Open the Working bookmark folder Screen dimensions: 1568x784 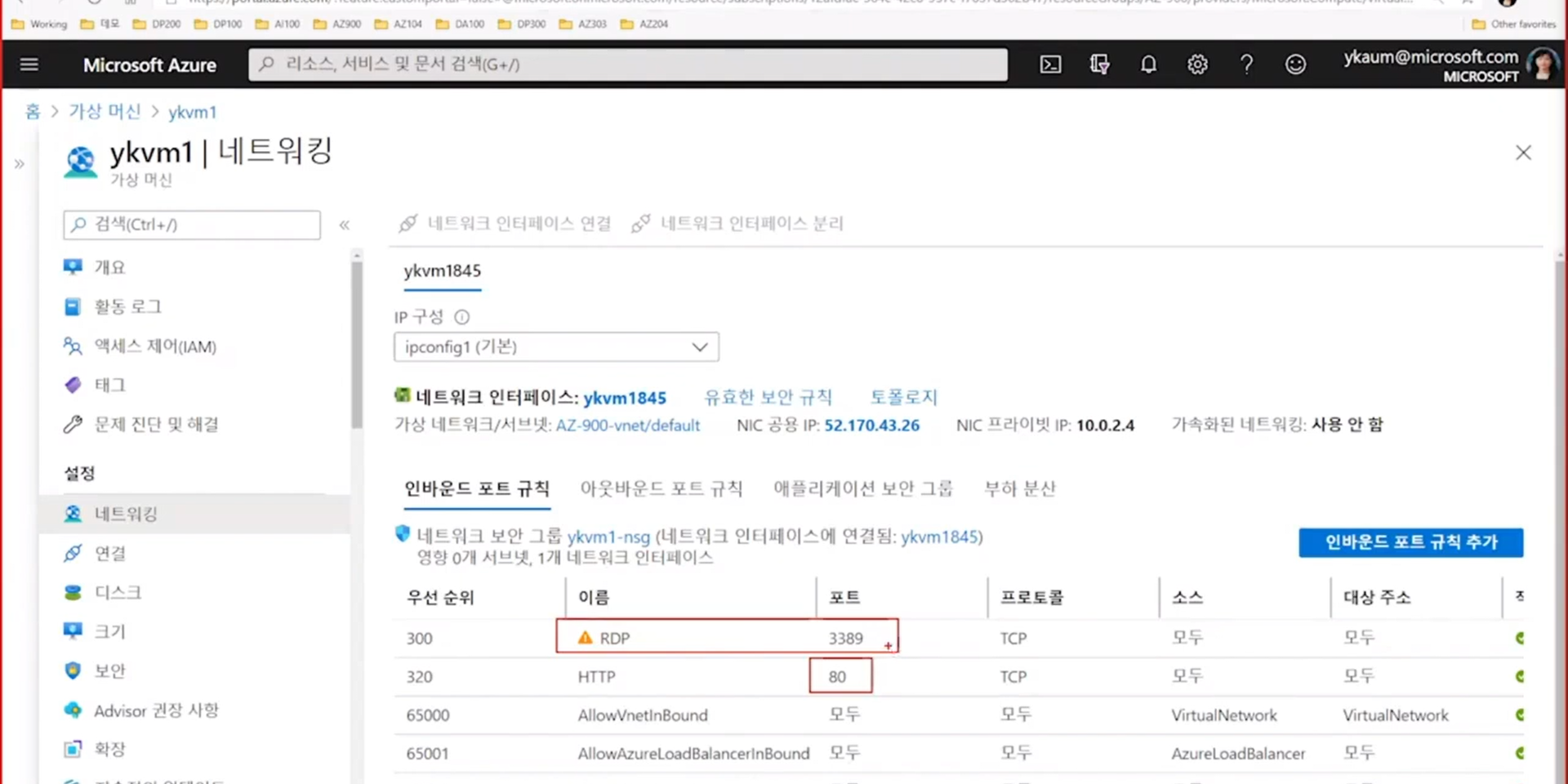point(38,24)
